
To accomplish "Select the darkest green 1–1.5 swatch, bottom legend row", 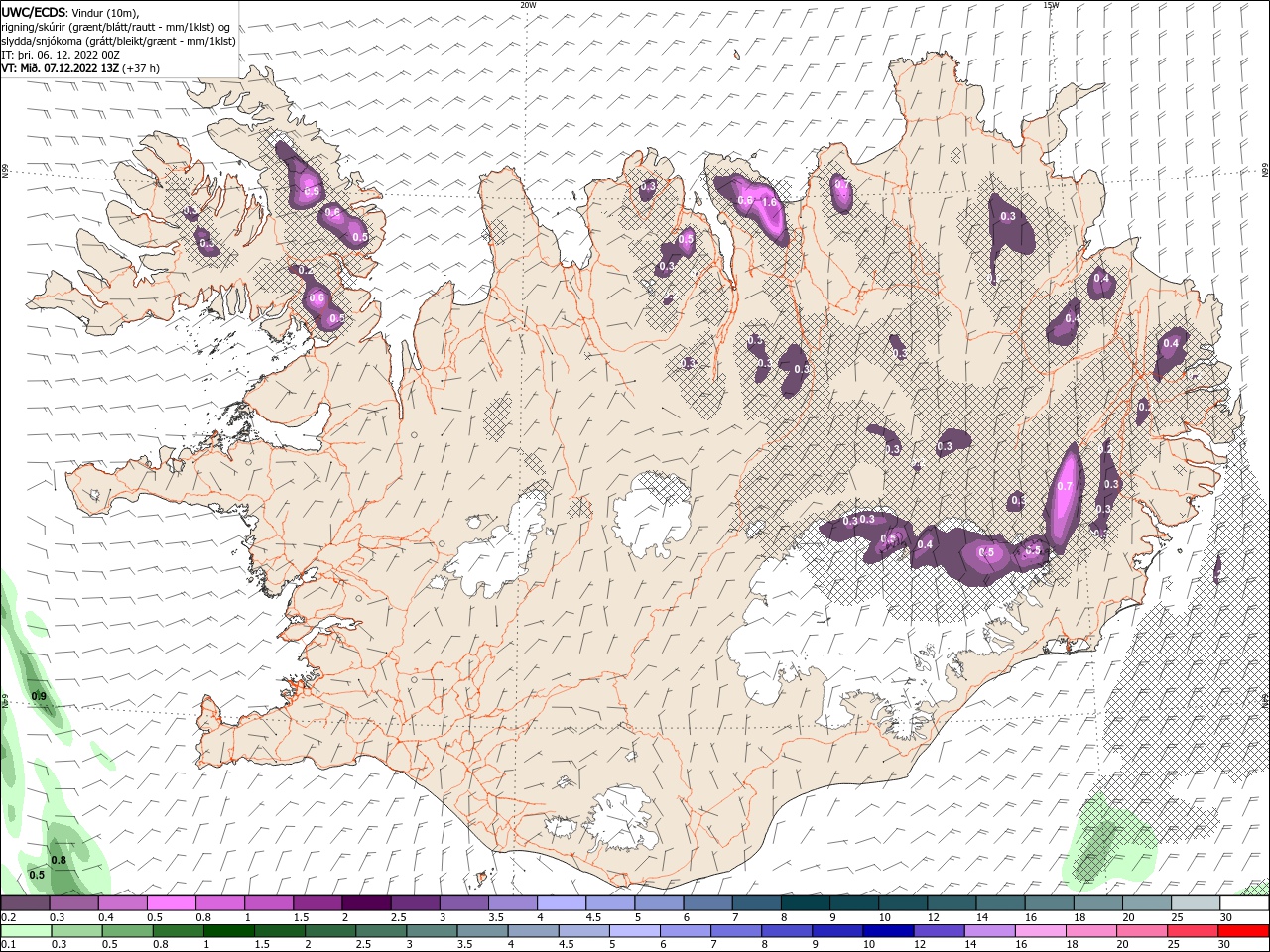I will tap(228, 931).
